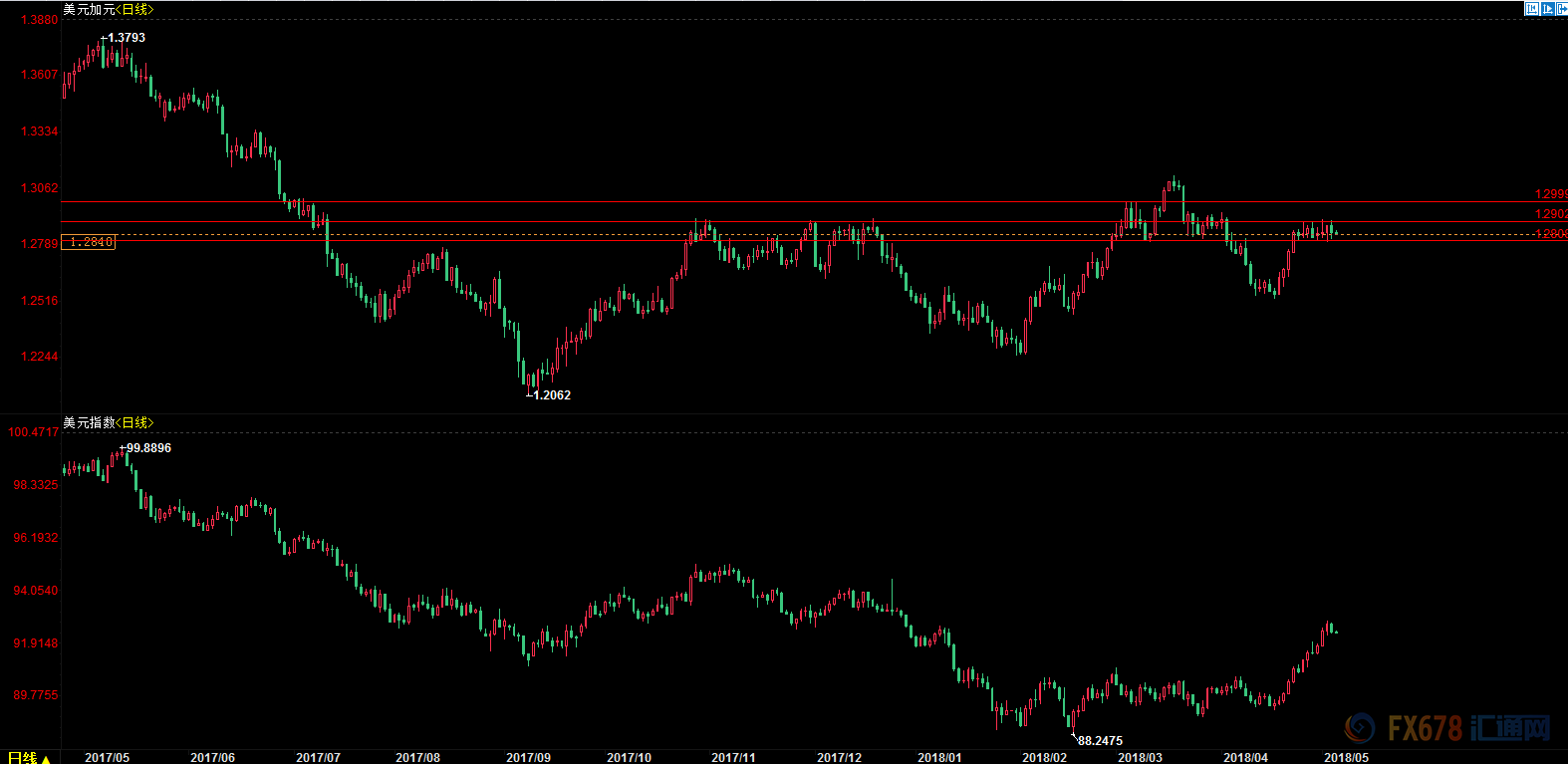This screenshot has width=1568, height=764.
Task: Click the 1.3334 y-axis label
Action: point(40,131)
